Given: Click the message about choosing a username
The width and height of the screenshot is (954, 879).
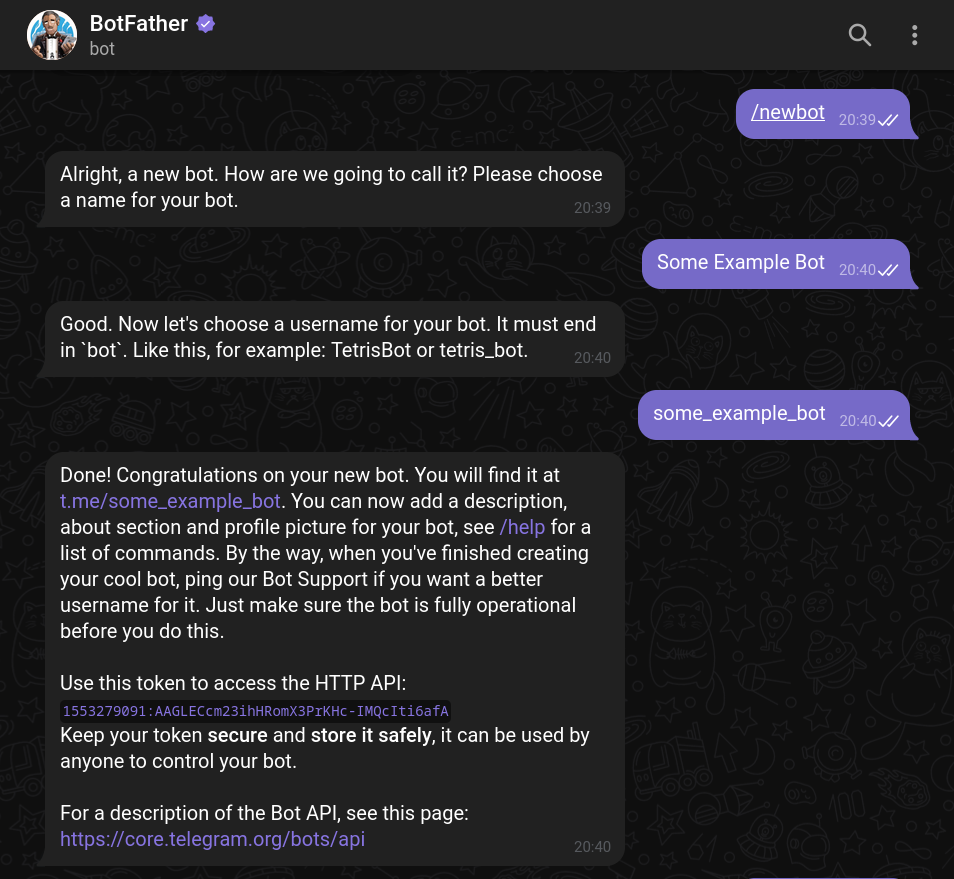Looking at the screenshot, I should [328, 338].
